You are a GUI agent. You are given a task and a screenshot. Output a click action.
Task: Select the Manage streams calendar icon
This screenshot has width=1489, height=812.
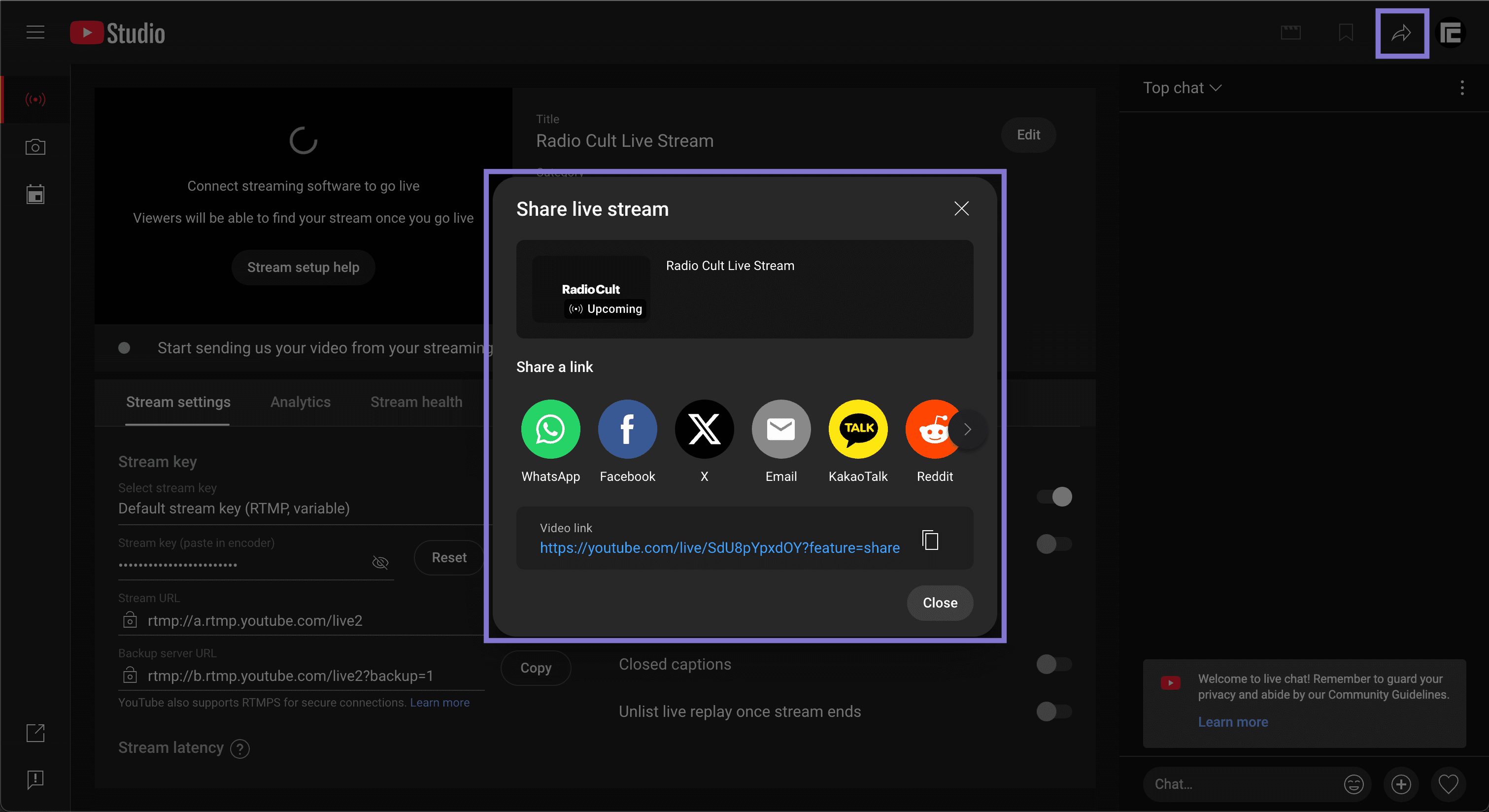(35, 194)
